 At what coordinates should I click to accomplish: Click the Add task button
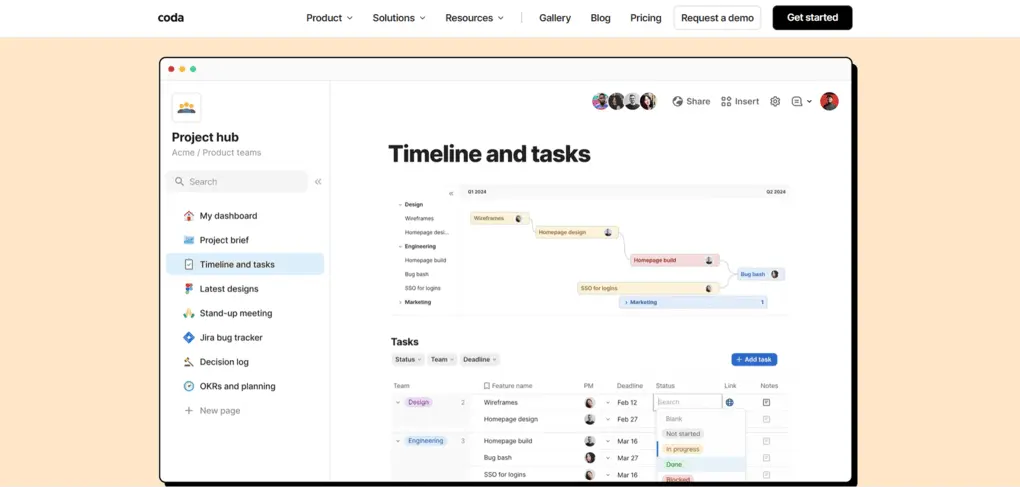[x=754, y=360]
